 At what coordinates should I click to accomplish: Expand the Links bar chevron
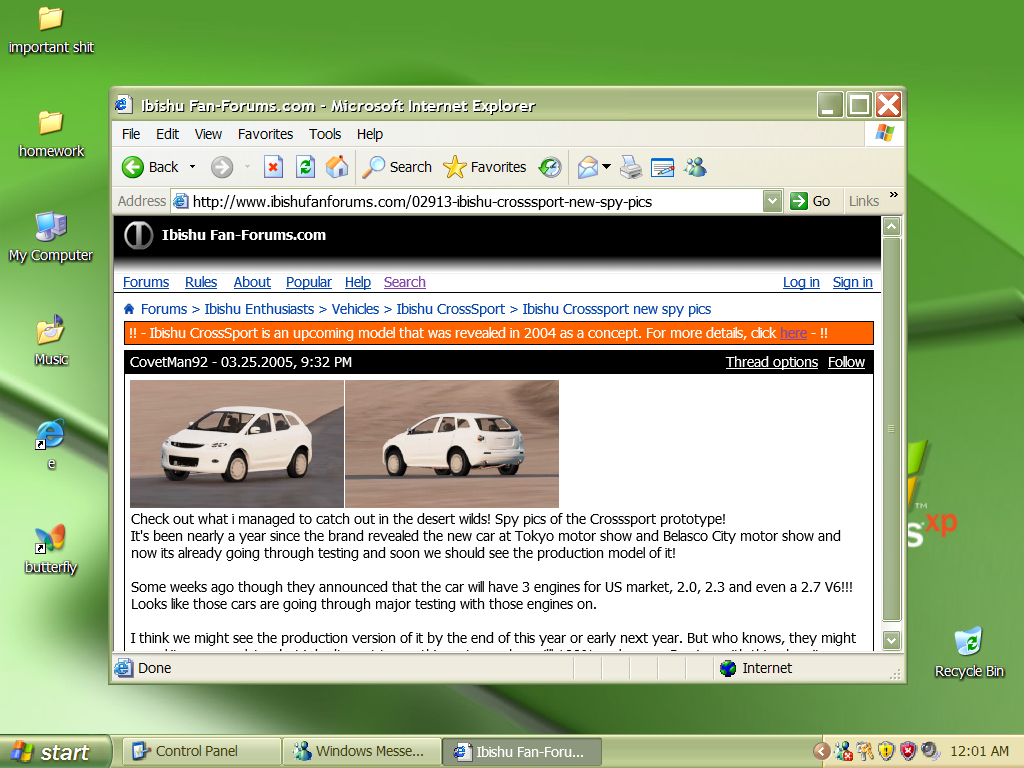click(893, 195)
